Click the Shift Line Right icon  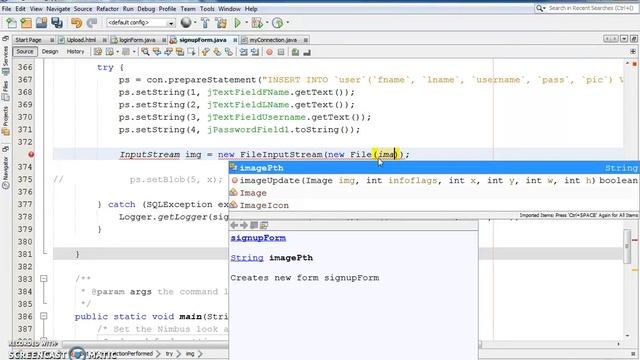pyautogui.click(x=255, y=52)
